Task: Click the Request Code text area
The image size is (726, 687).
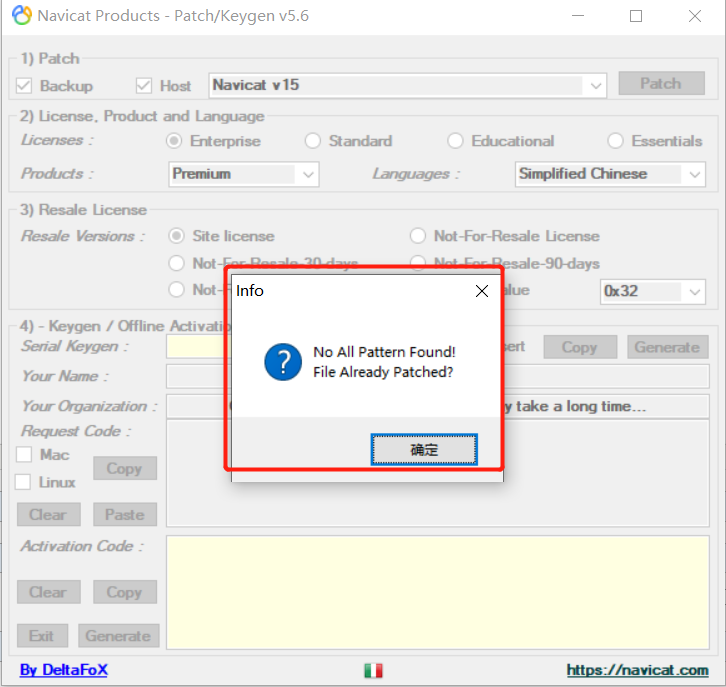Action: coord(438,473)
